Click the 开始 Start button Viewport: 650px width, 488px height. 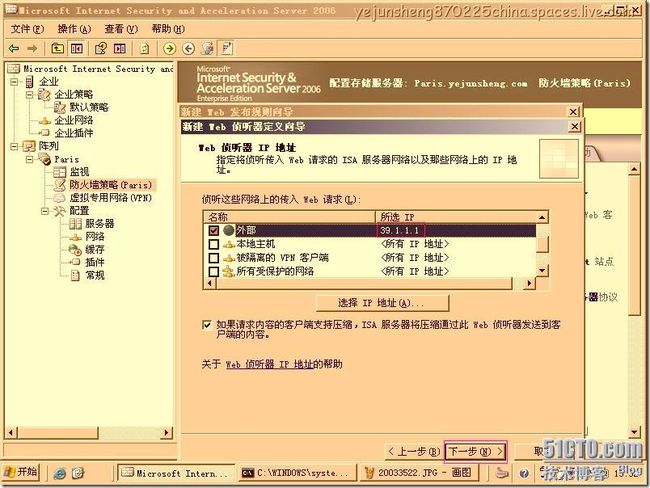coord(21,472)
